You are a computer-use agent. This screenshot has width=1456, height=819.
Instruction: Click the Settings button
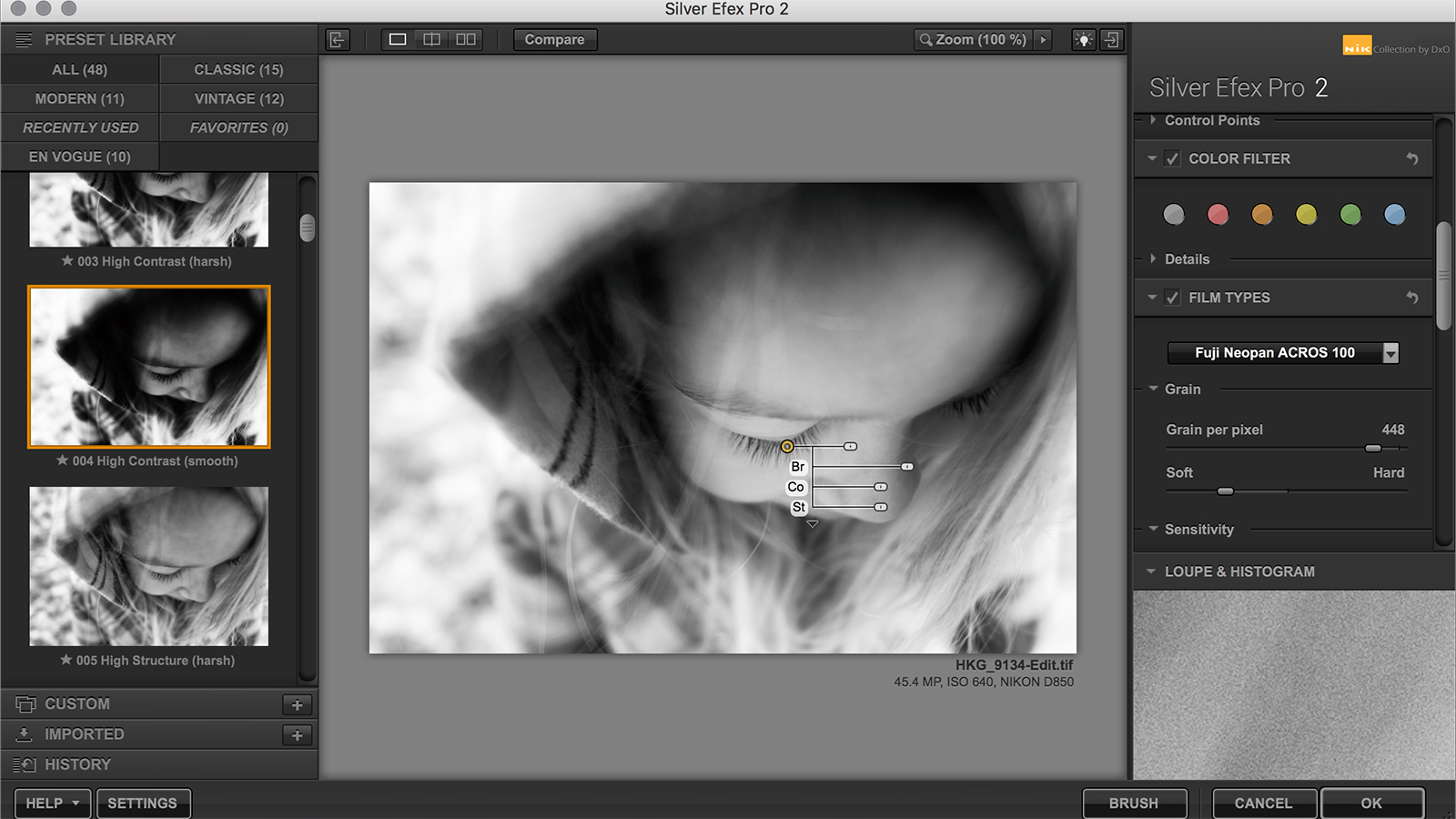coord(143,804)
